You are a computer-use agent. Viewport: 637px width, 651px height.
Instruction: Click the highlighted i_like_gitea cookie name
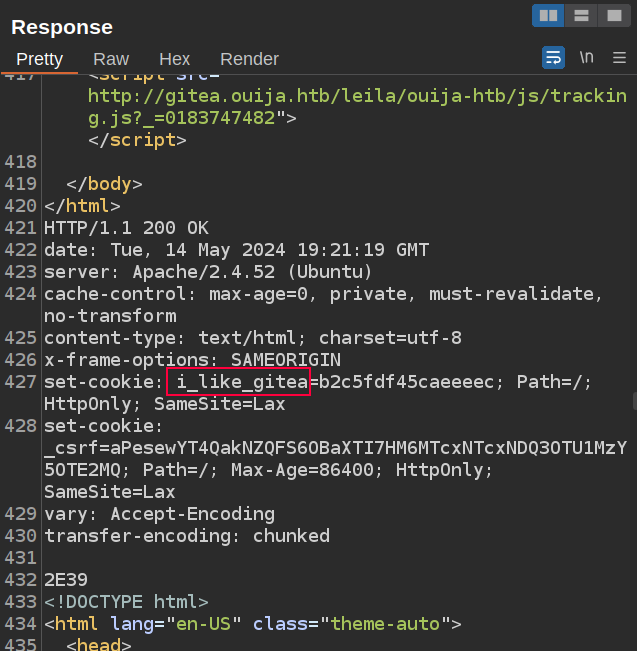point(238,382)
